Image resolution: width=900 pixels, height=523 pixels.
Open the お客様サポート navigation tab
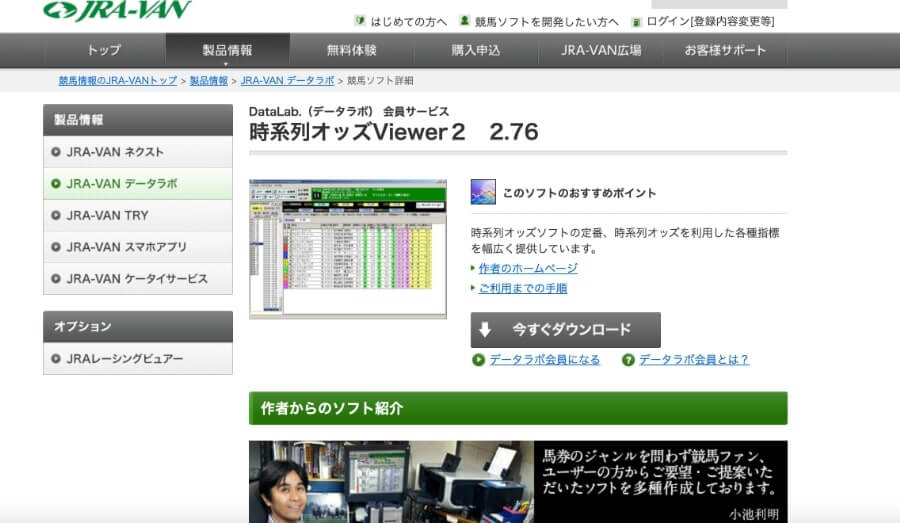[725, 51]
